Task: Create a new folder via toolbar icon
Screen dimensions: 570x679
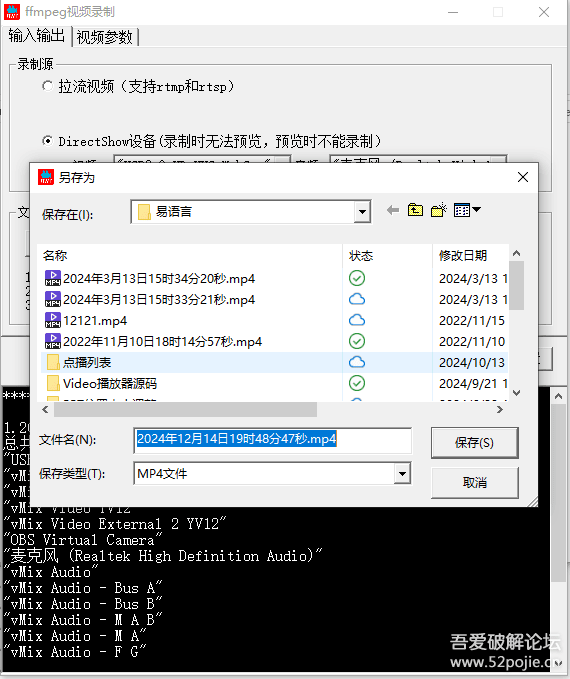Action: click(x=439, y=210)
